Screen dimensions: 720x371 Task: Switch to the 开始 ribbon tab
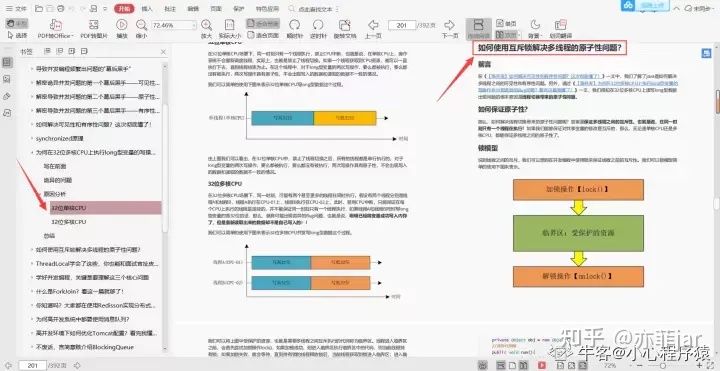tap(124, 9)
